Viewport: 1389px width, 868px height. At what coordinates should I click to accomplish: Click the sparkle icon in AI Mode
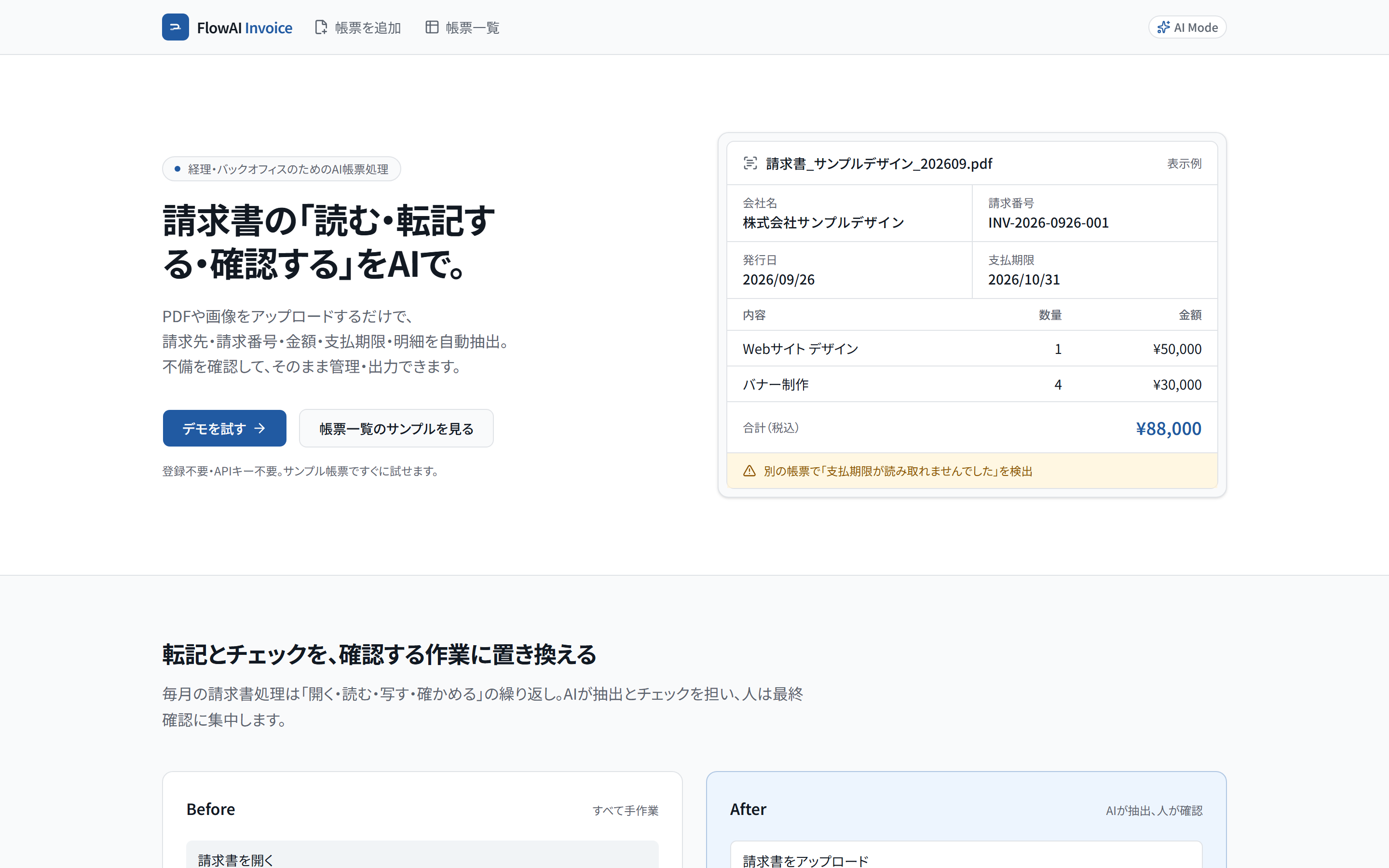click(1163, 27)
